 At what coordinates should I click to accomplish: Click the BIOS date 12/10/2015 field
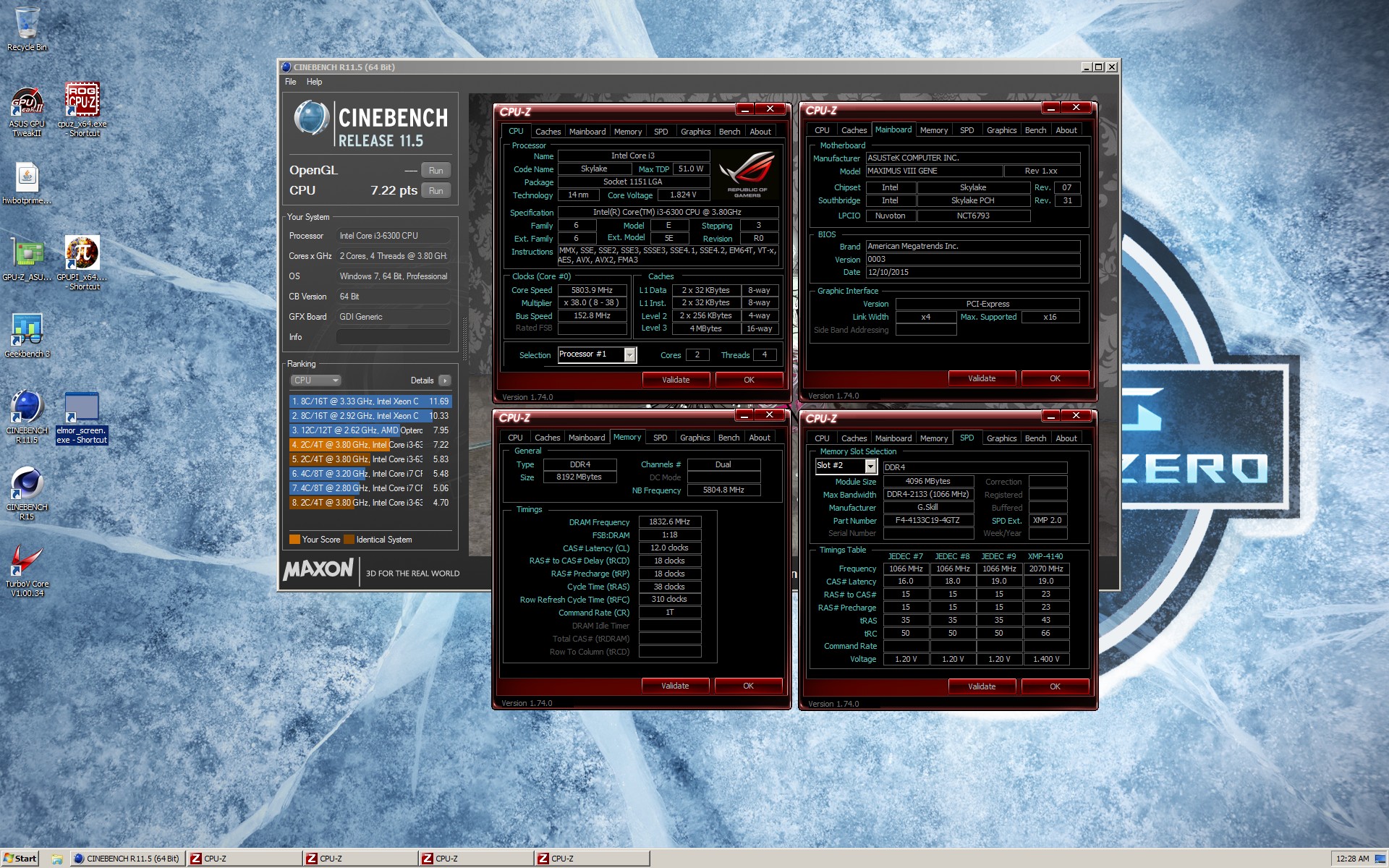pyautogui.click(x=972, y=272)
